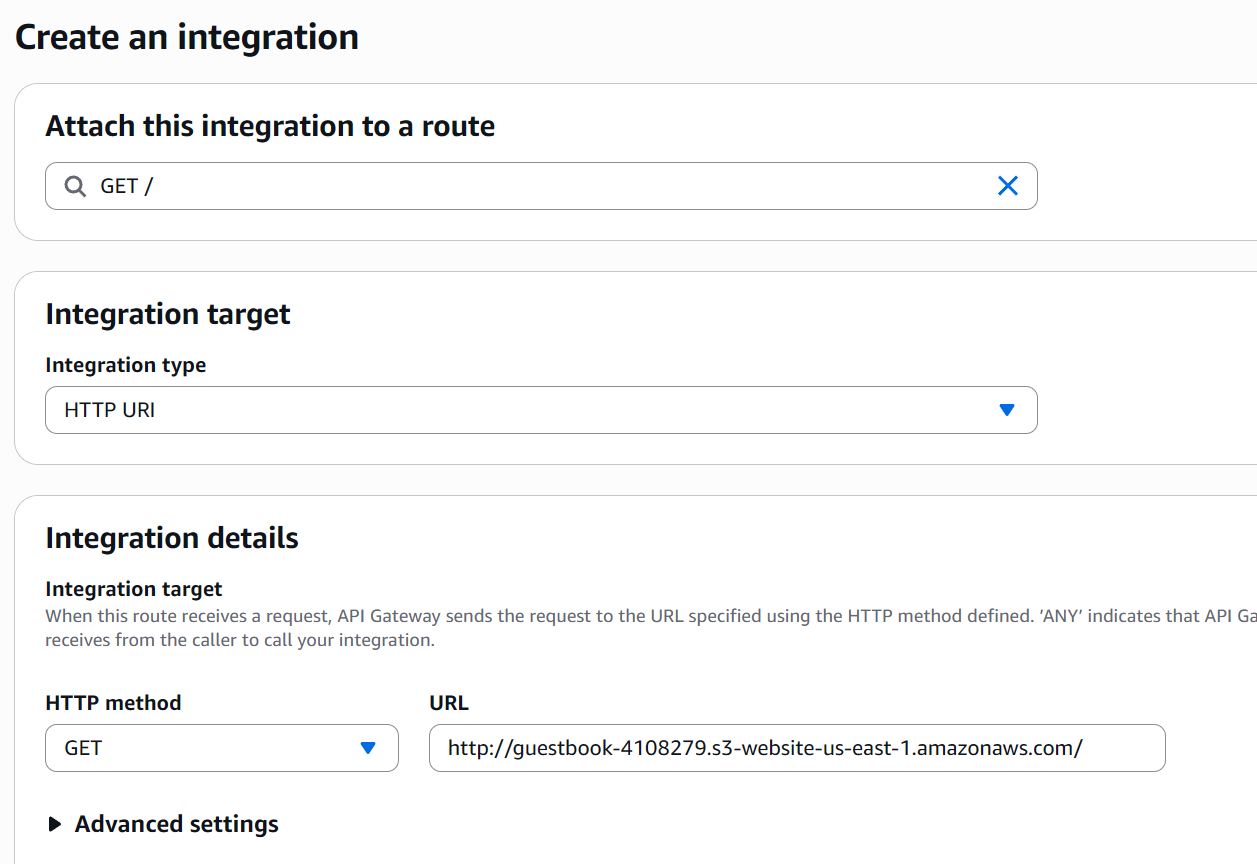Viewport: 1257px width, 864px height.
Task: Click the blue arrow in Integration type selector
Action: [1006, 410]
